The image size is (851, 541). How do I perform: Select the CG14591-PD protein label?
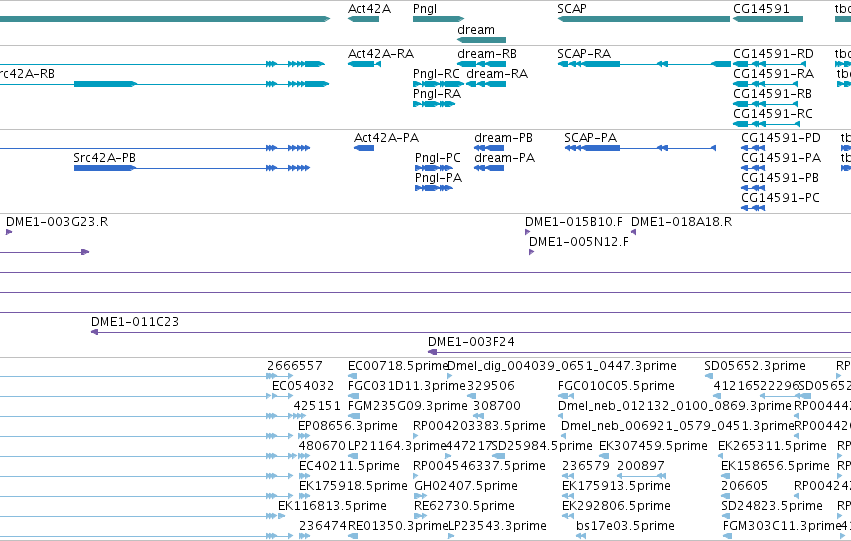(x=781, y=138)
